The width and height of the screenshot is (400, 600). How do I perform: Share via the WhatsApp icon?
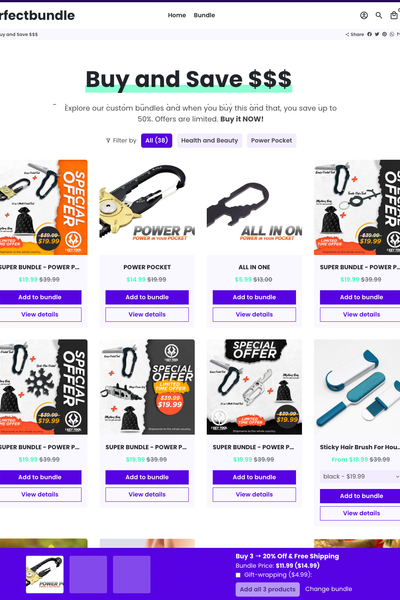[x=392, y=34]
